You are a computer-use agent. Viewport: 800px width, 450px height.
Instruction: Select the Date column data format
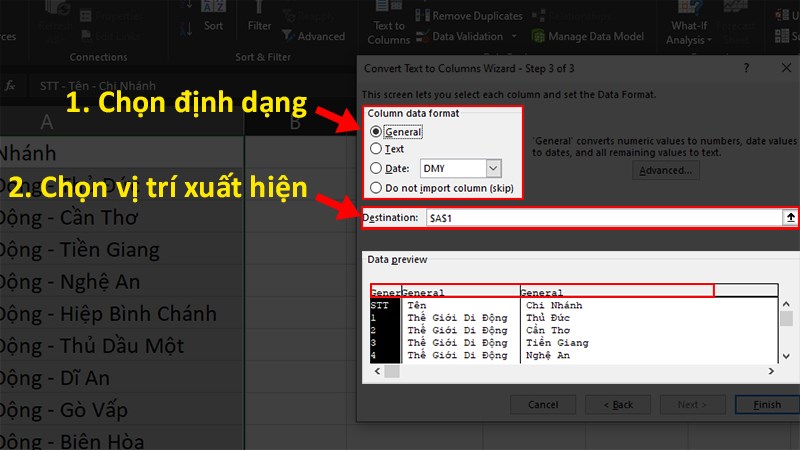coord(376,168)
